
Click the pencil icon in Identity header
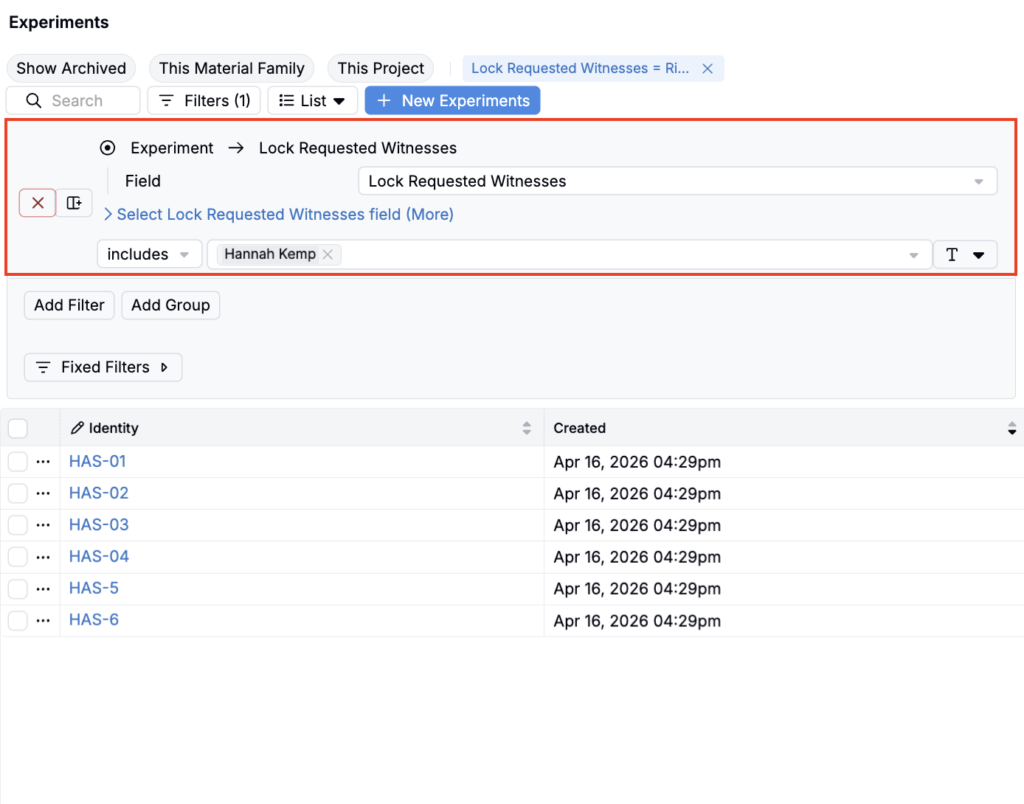click(78, 428)
